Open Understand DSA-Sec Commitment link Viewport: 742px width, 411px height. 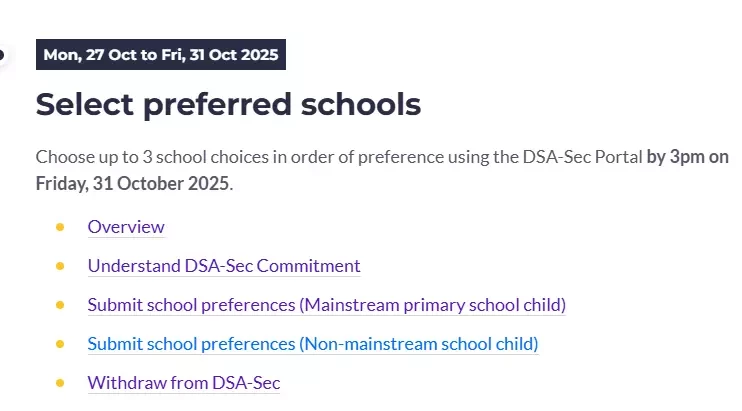(224, 266)
